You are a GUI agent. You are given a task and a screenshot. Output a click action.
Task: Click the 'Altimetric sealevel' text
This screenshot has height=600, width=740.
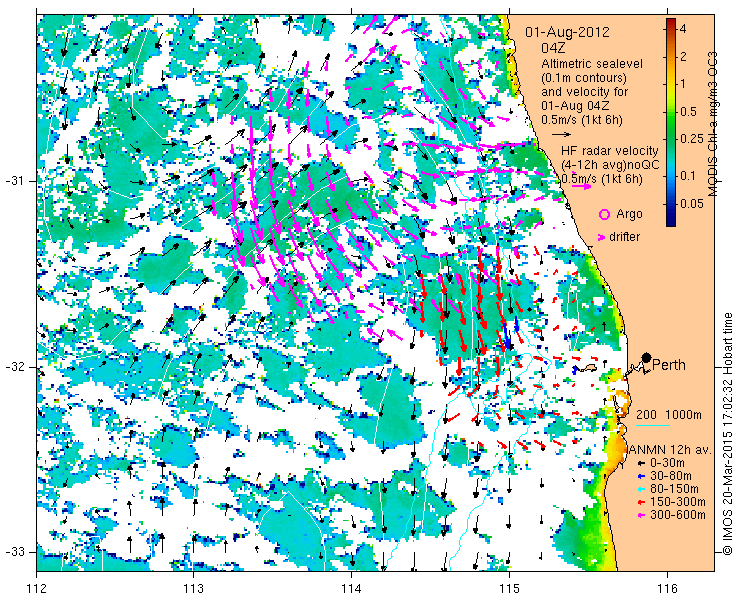pos(592,63)
